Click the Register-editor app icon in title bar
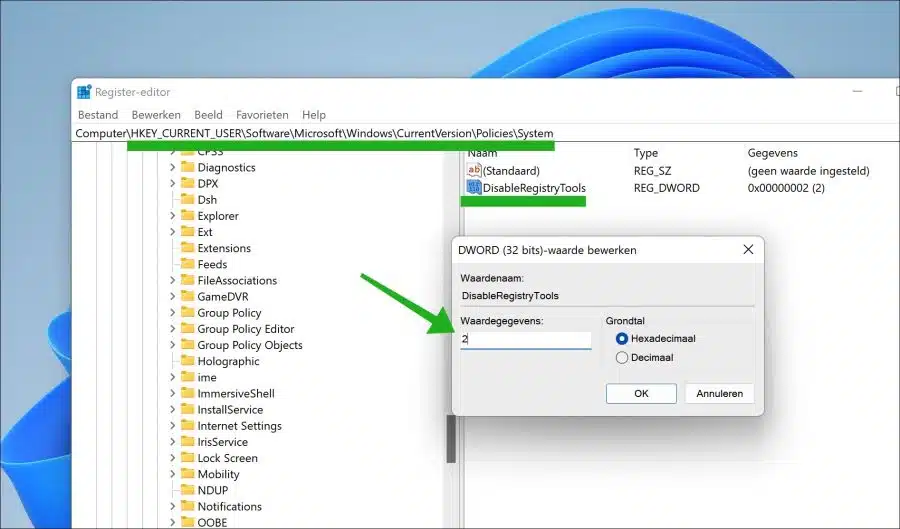The height and width of the screenshot is (529, 900). [x=84, y=92]
